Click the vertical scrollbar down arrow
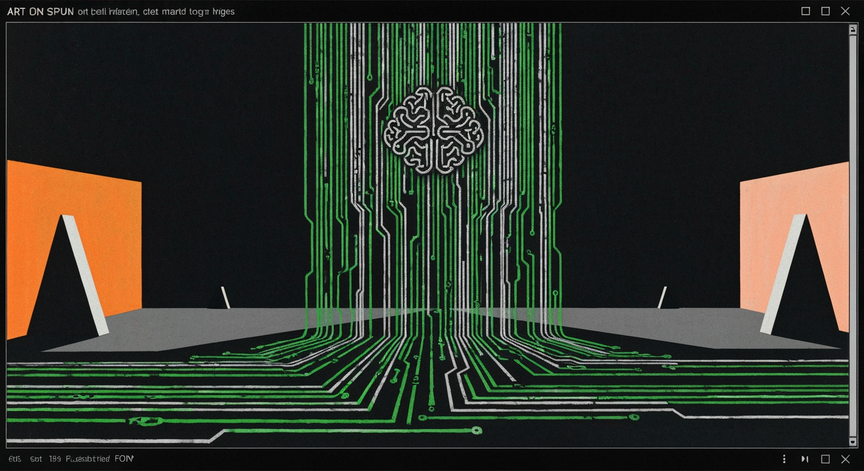 coord(853,442)
